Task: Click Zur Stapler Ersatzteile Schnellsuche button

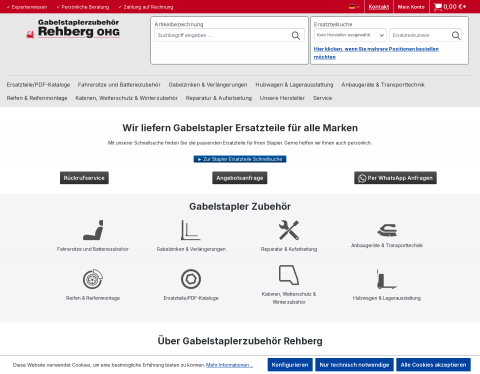Action: pos(240,159)
